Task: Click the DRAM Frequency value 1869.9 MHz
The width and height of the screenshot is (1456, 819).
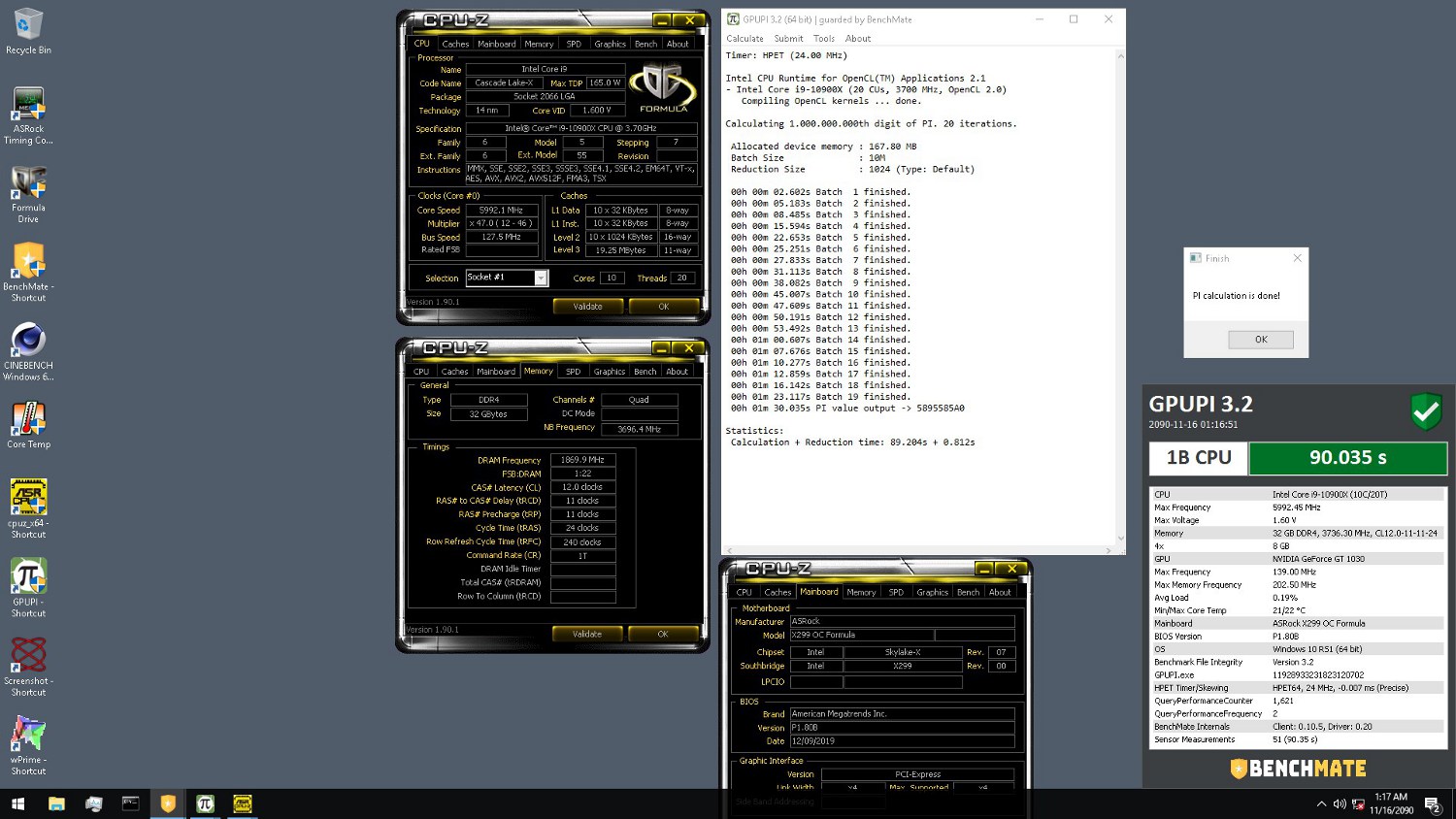Action: tap(582, 460)
